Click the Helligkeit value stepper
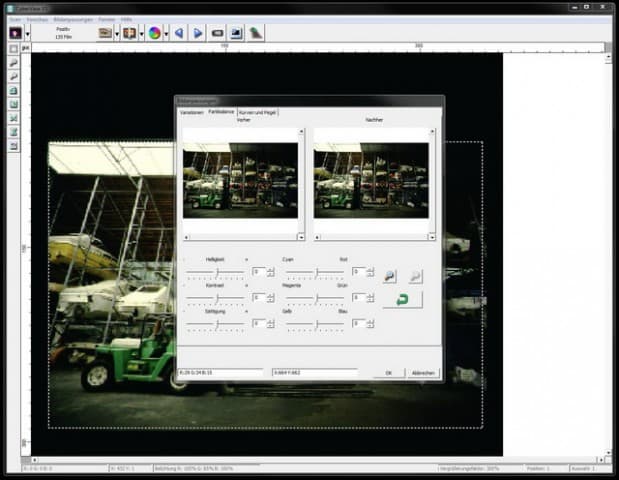Screen dimensions: 619x480 pyautogui.click(x=271, y=271)
